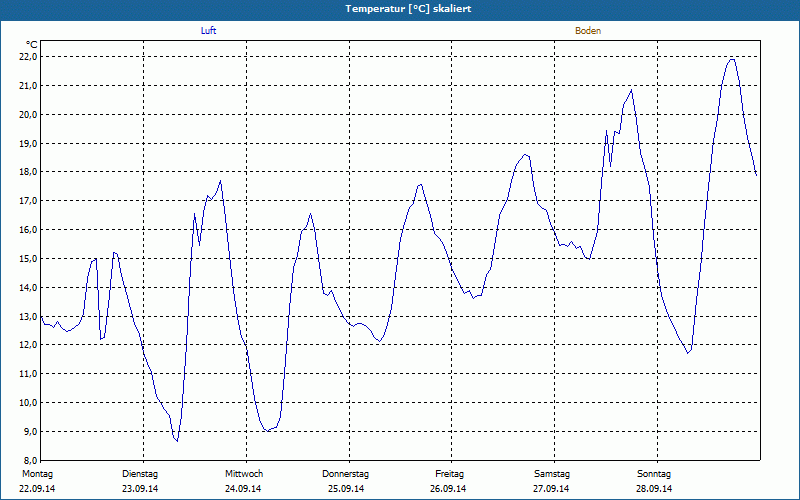The height and width of the screenshot is (500, 800).
Task: Click the Tuesday morning minimum below 9°C
Action: tap(177, 441)
